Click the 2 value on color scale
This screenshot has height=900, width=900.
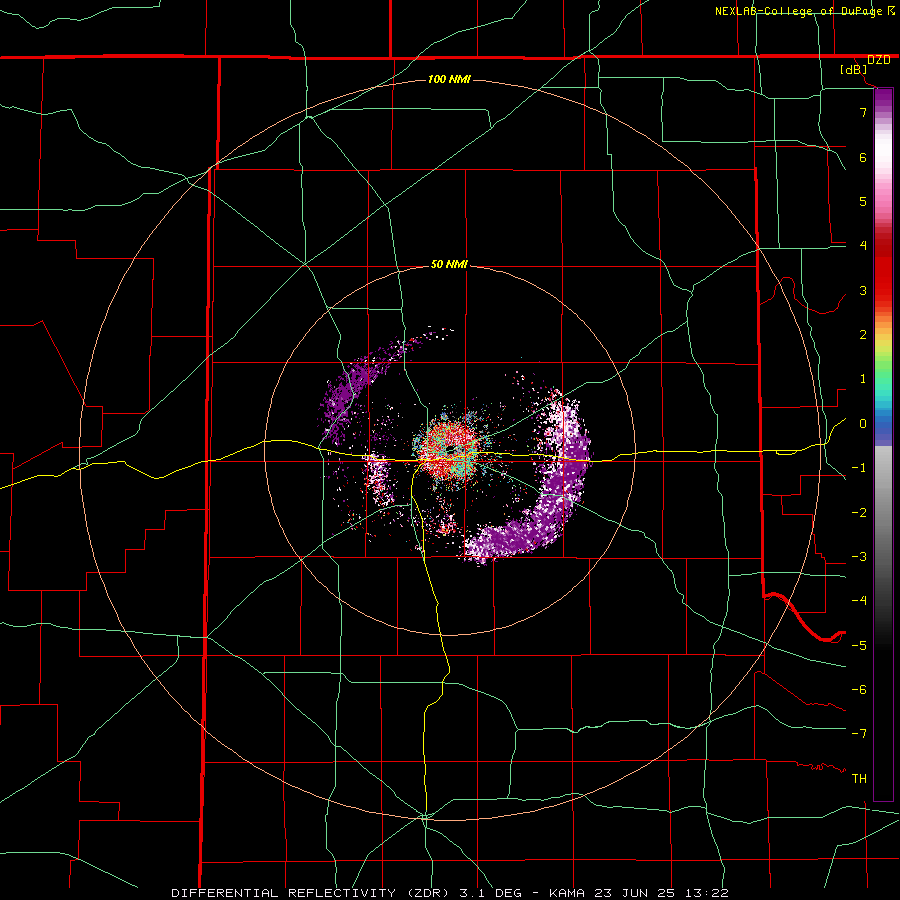pyautogui.click(x=863, y=335)
